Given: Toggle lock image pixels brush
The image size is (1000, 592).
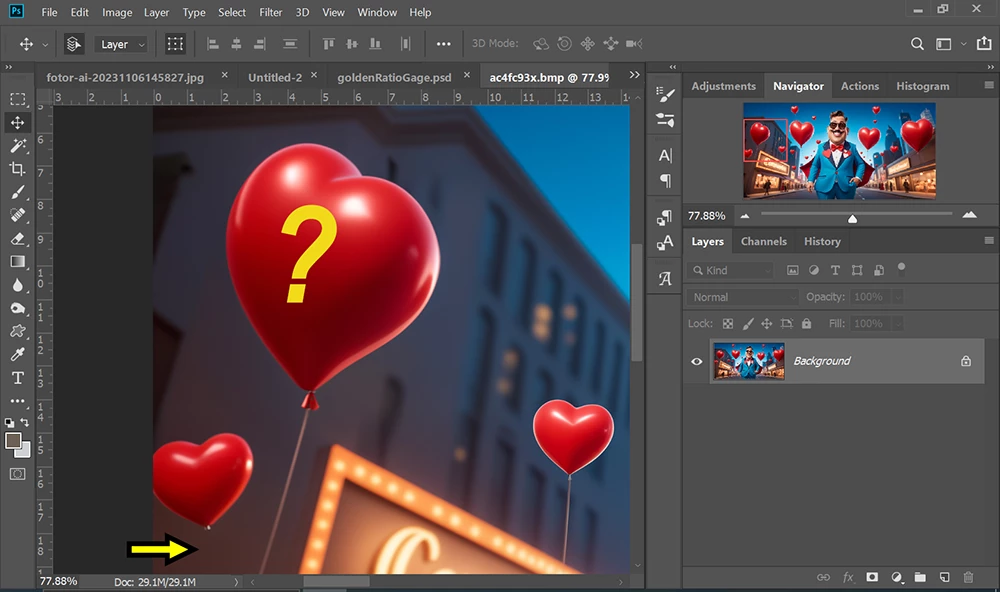Looking at the screenshot, I should point(747,323).
